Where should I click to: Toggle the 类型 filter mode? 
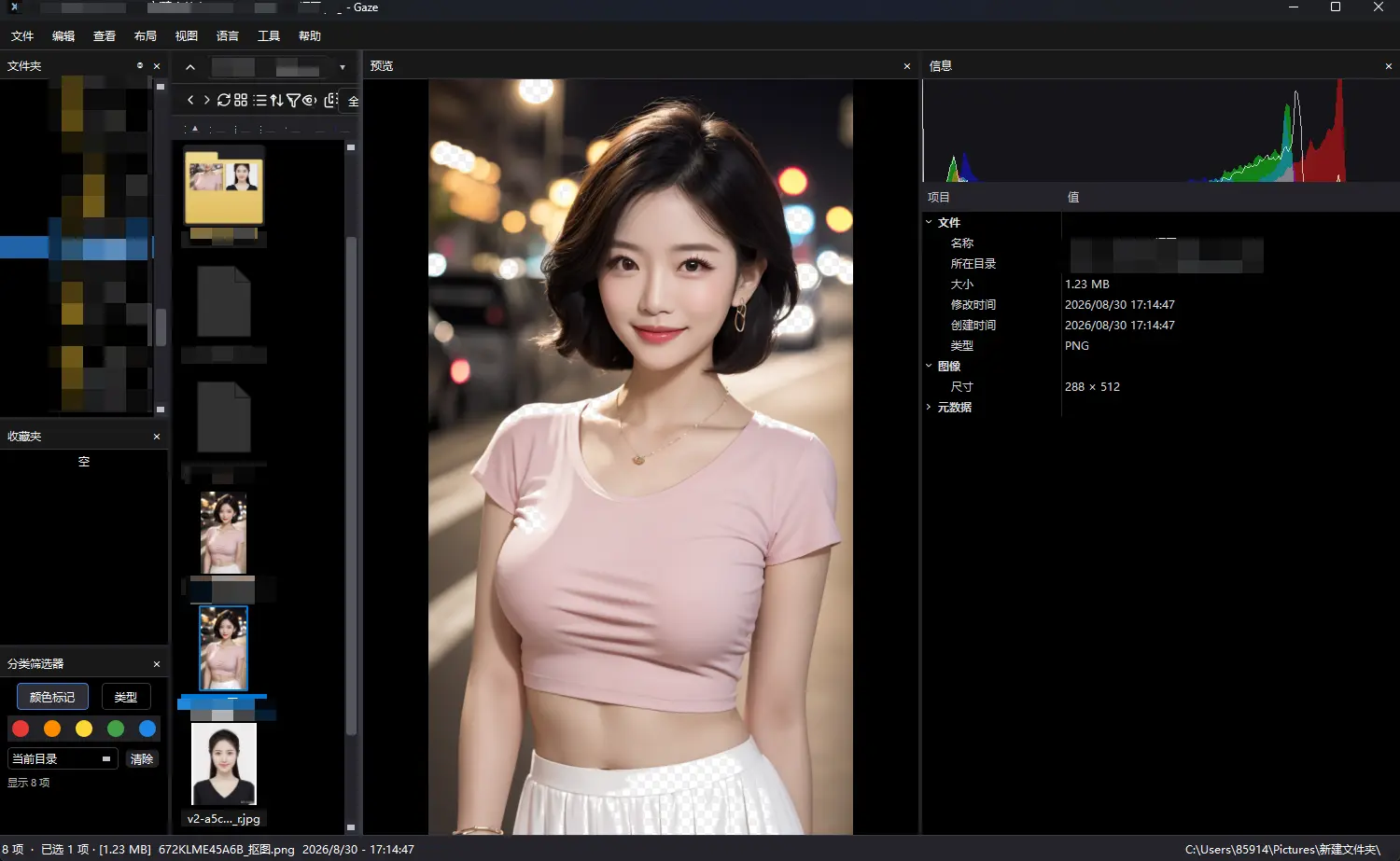tap(126, 697)
